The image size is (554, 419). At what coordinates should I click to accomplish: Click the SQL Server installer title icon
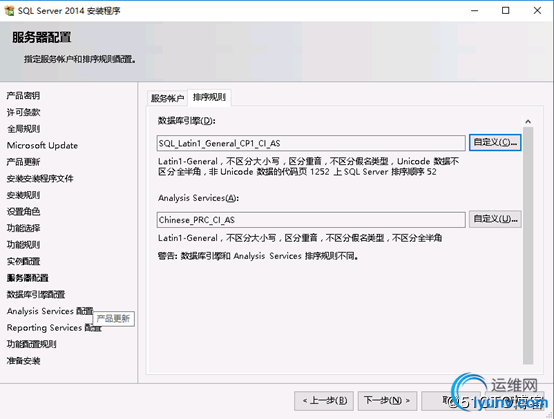click(10, 11)
